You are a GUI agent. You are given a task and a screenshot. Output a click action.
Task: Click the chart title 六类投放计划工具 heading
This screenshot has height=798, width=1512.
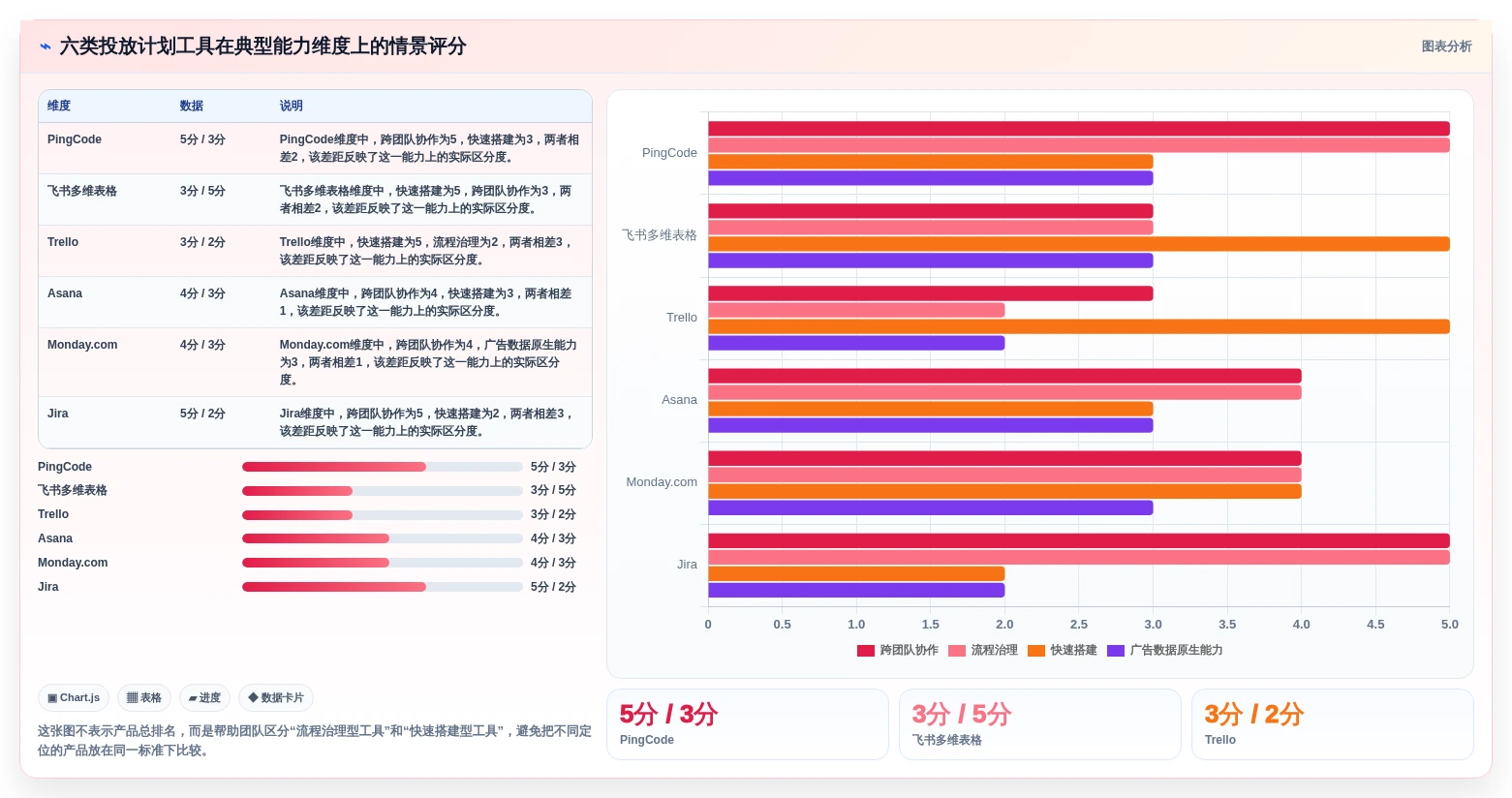tap(262, 46)
